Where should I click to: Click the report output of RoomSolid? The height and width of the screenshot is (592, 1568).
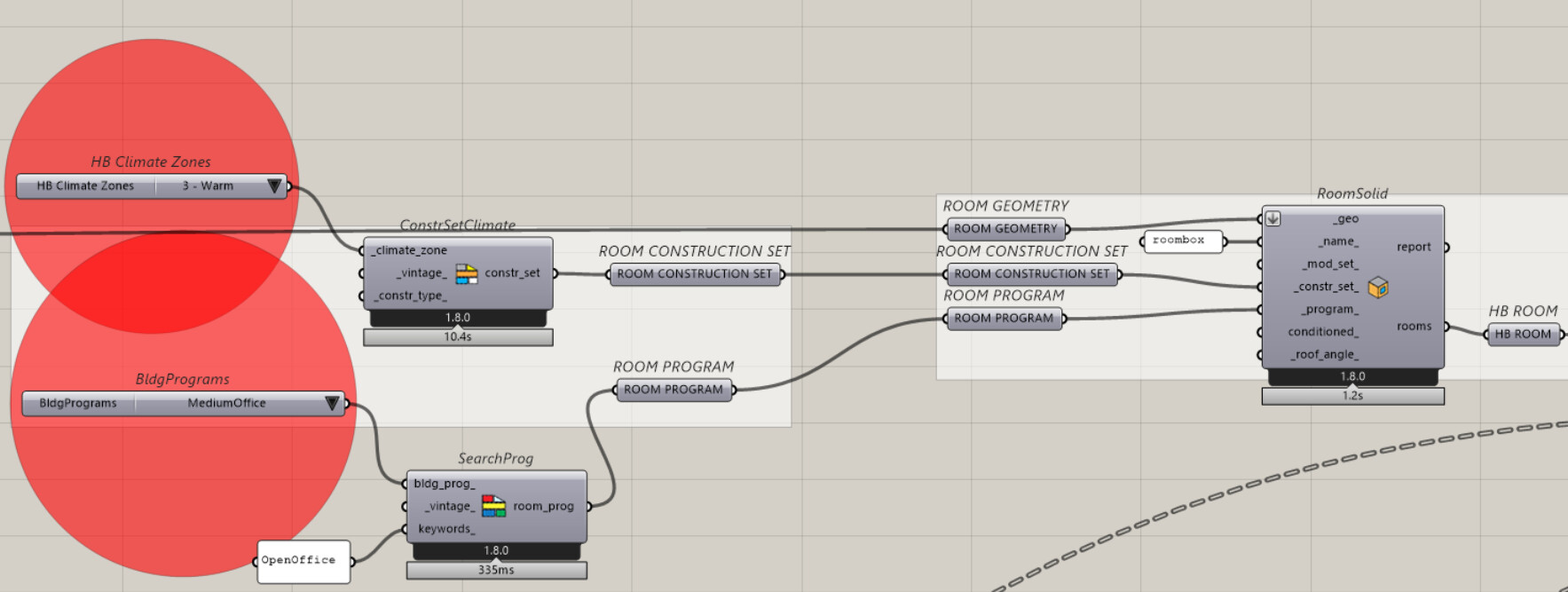click(x=1414, y=248)
